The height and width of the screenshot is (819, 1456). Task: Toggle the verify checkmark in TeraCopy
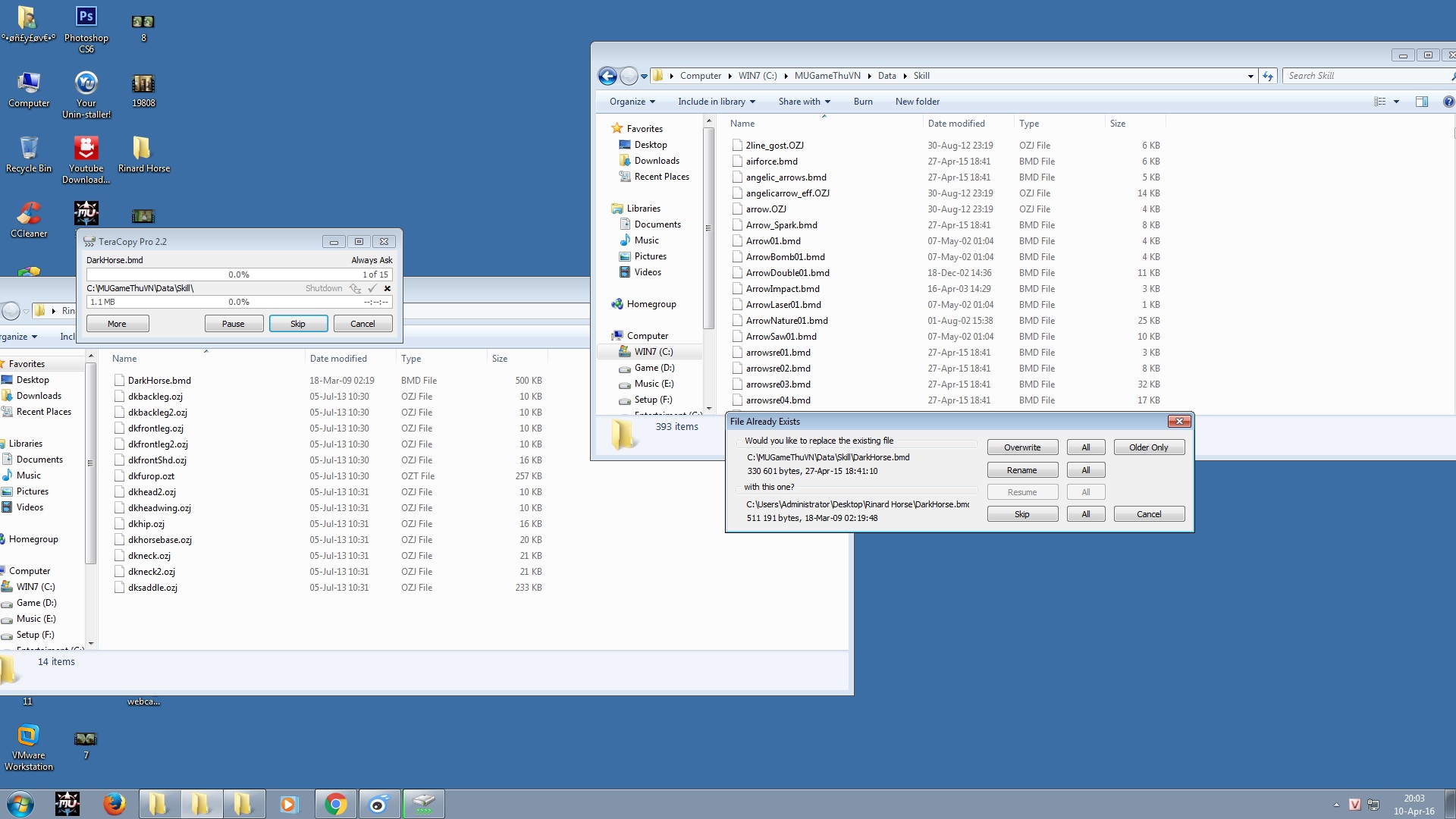[x=372, y=288]
